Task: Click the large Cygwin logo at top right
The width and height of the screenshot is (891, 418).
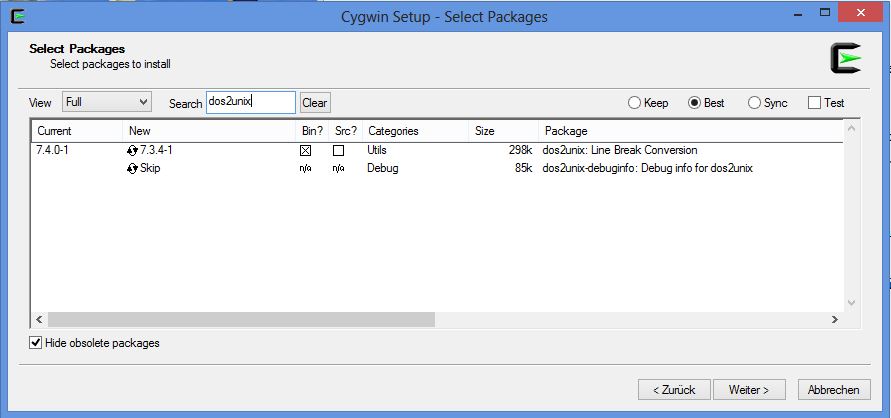Action: pos(846,58)
